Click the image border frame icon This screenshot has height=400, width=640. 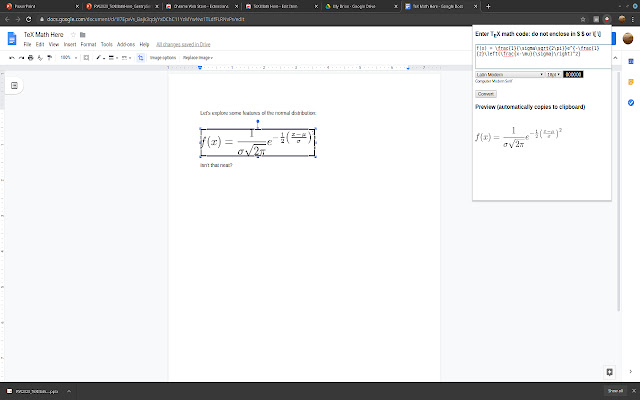click(86, 58)
